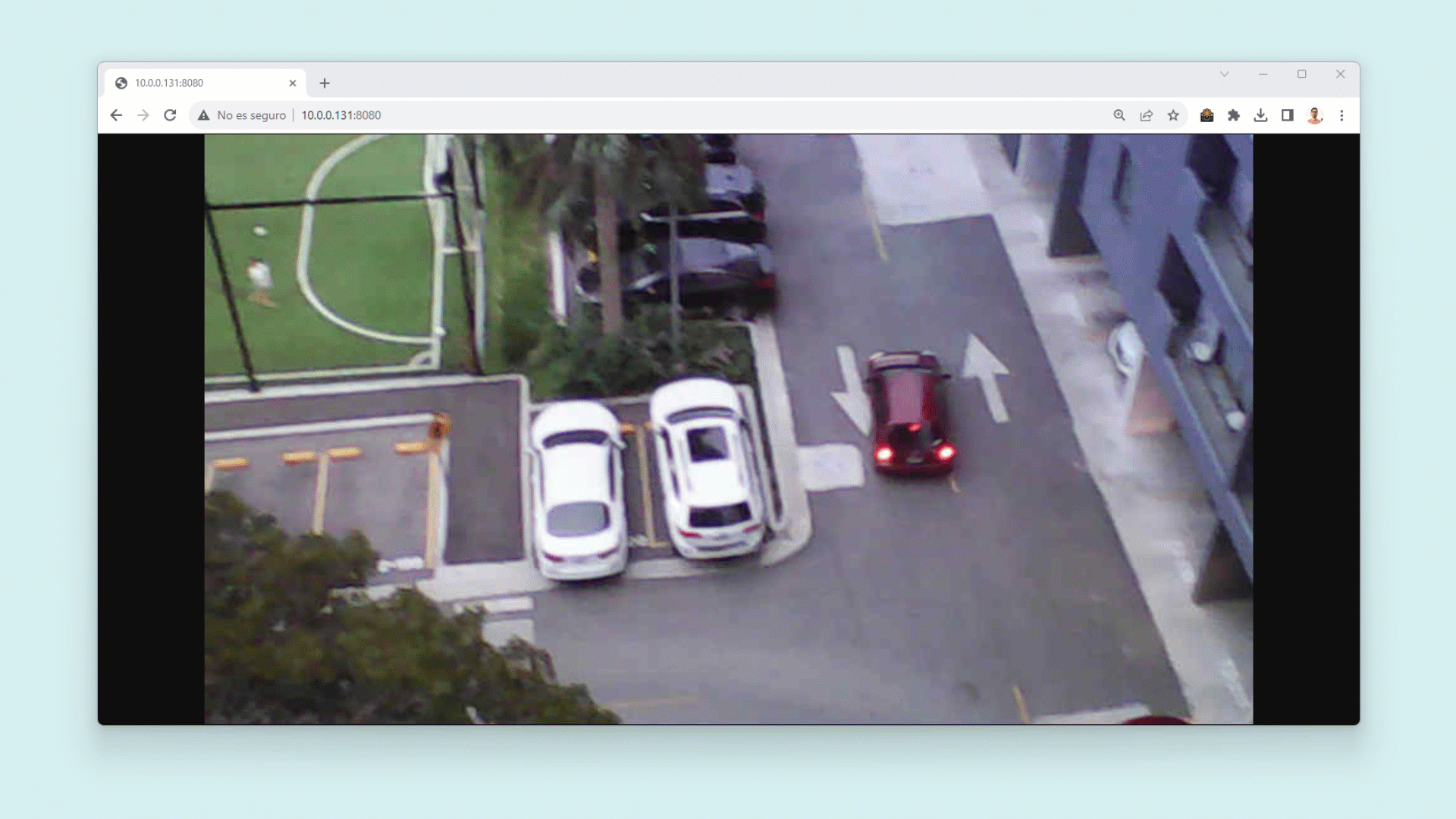The height and width of the screenshot is (819, 1456).
Task: Maximize the browser window
Action: (x=1302, y=74)
